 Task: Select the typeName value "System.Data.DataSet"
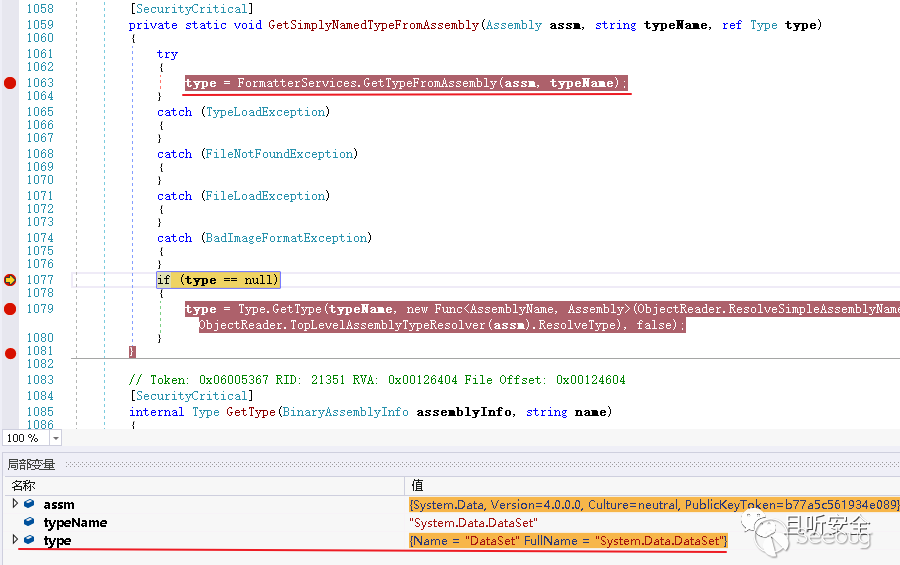click(474, 523)
